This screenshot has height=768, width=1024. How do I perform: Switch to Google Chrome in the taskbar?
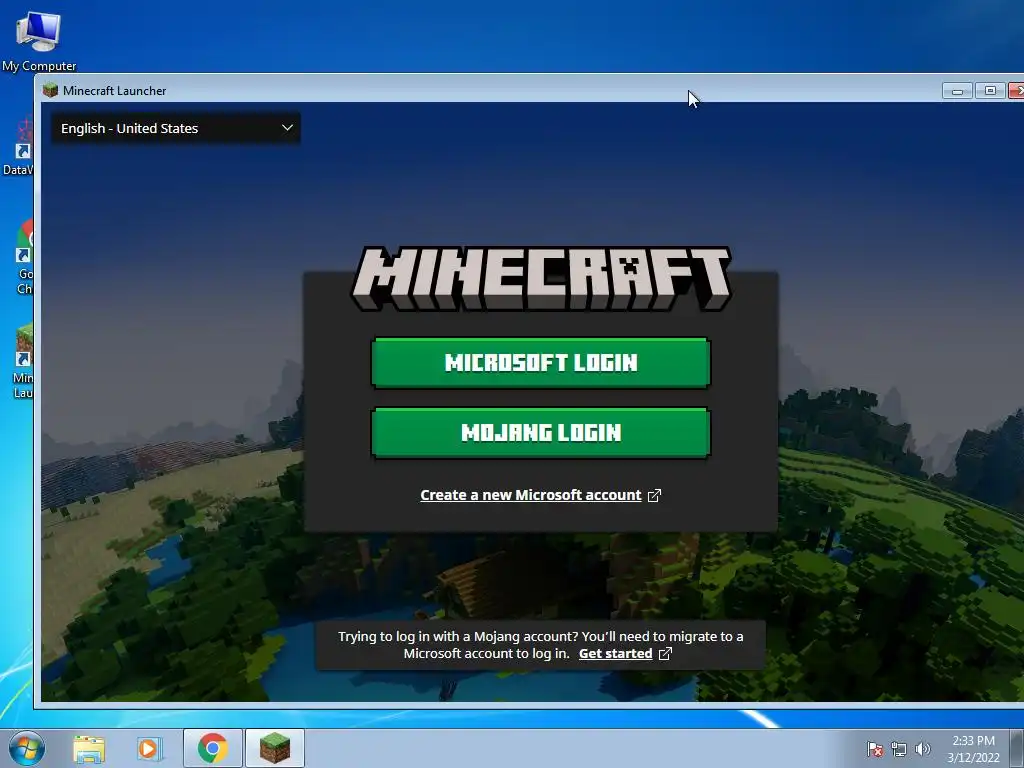(x=213, y=748)
